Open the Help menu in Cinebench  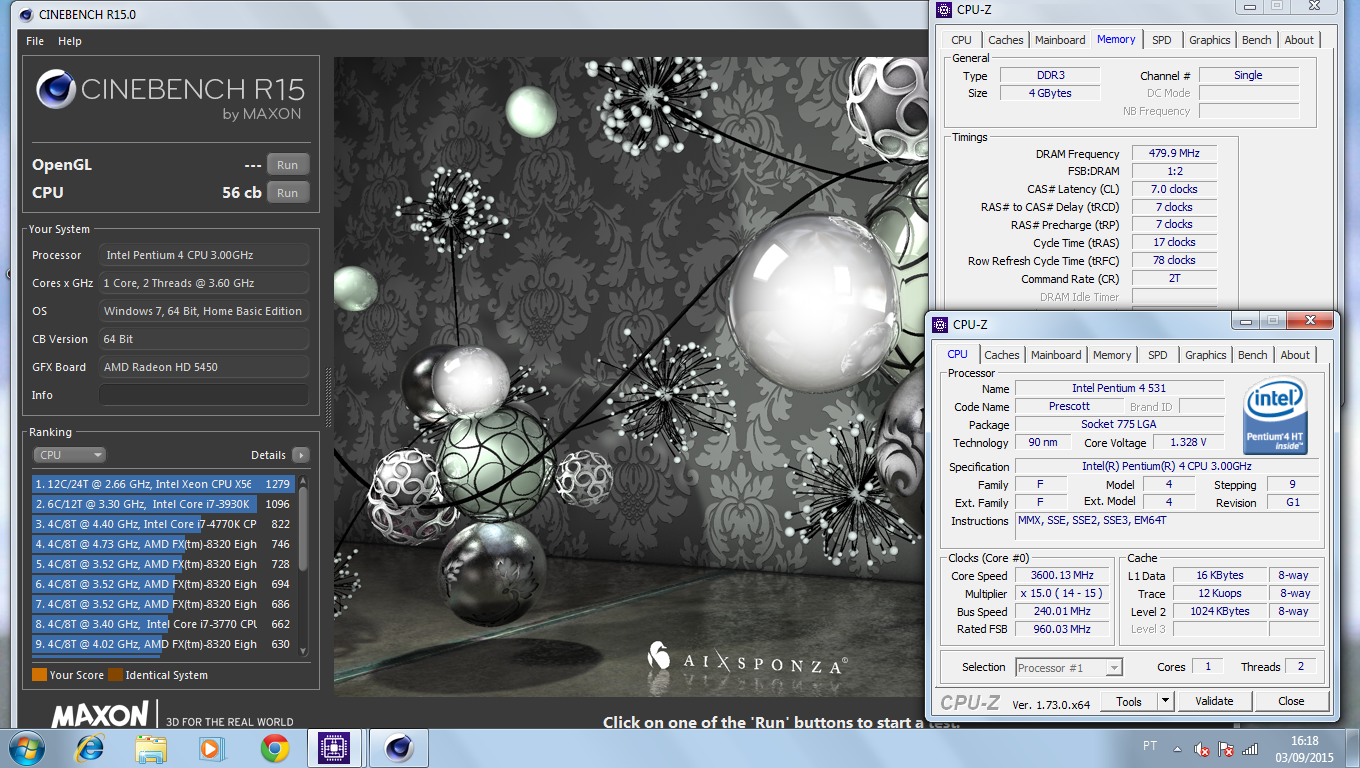coord(70,41)
